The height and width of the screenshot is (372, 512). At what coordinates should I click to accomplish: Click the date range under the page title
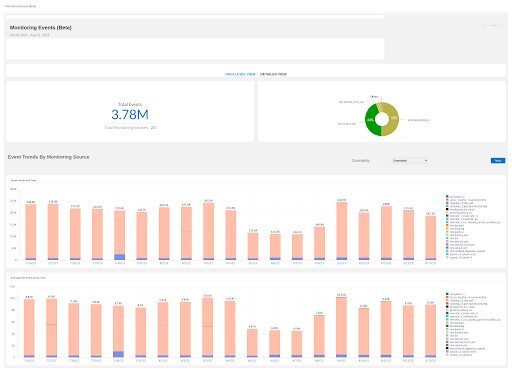coord(29,35)
